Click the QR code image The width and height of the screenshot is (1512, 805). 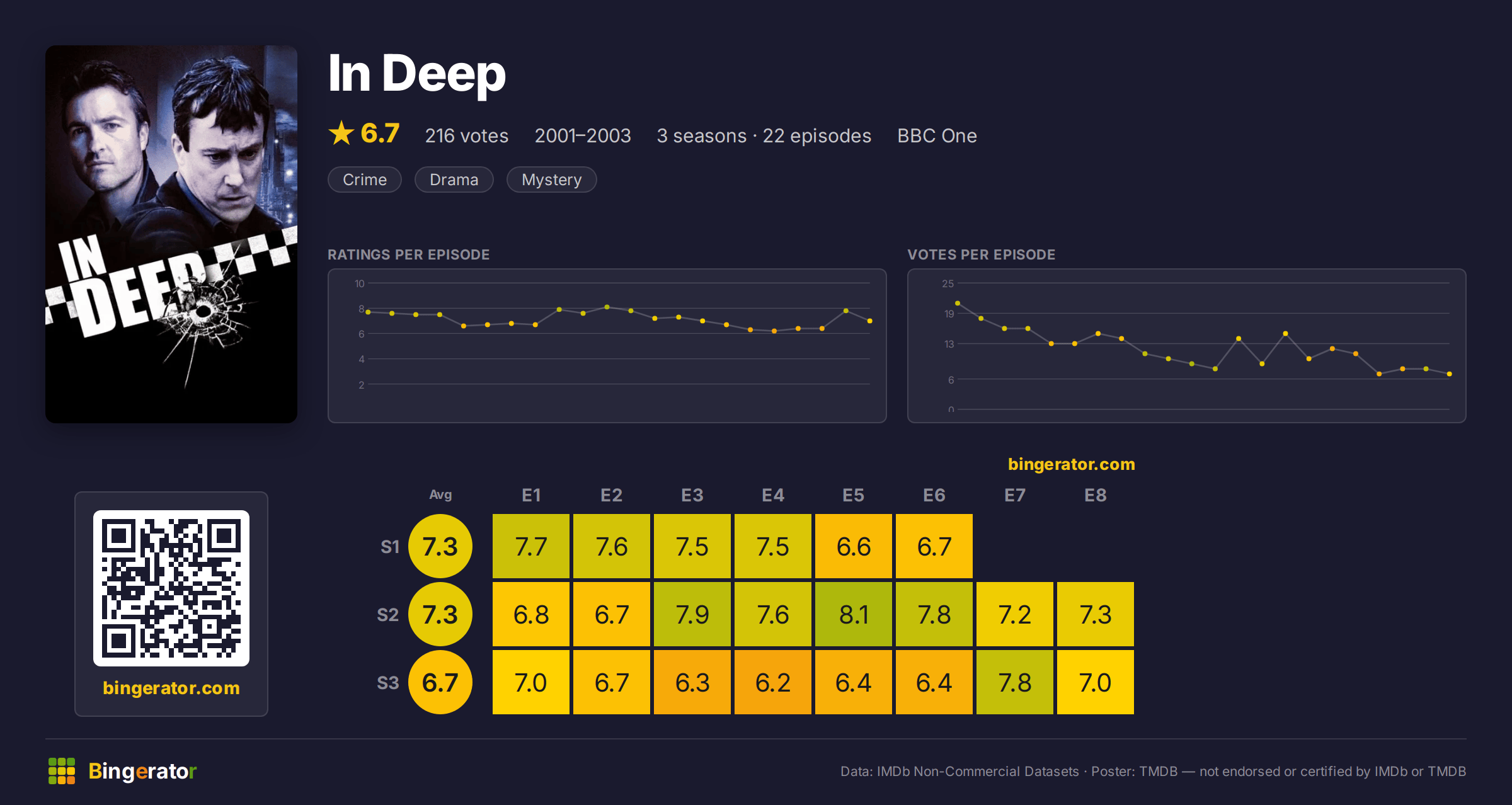(x=171, y=588)
